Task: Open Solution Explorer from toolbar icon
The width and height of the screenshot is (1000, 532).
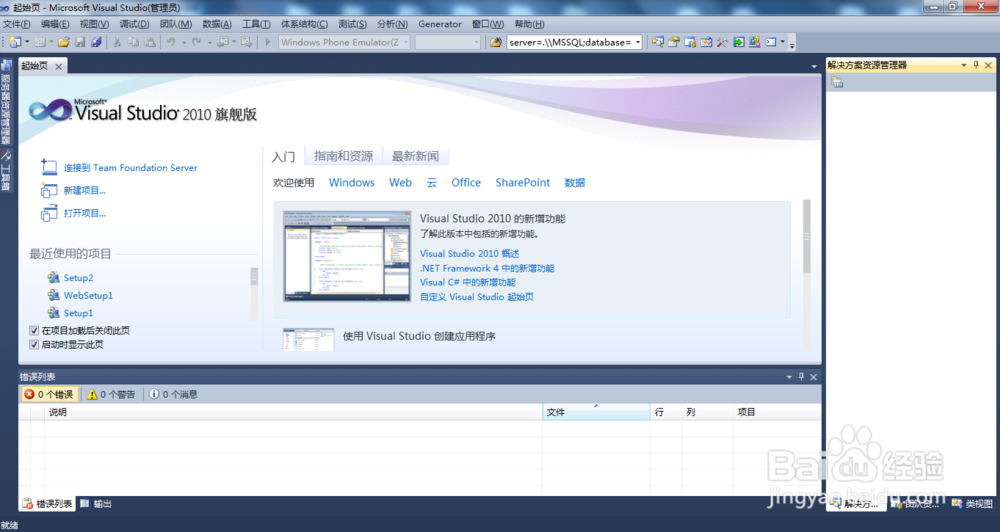Action: 658,42
